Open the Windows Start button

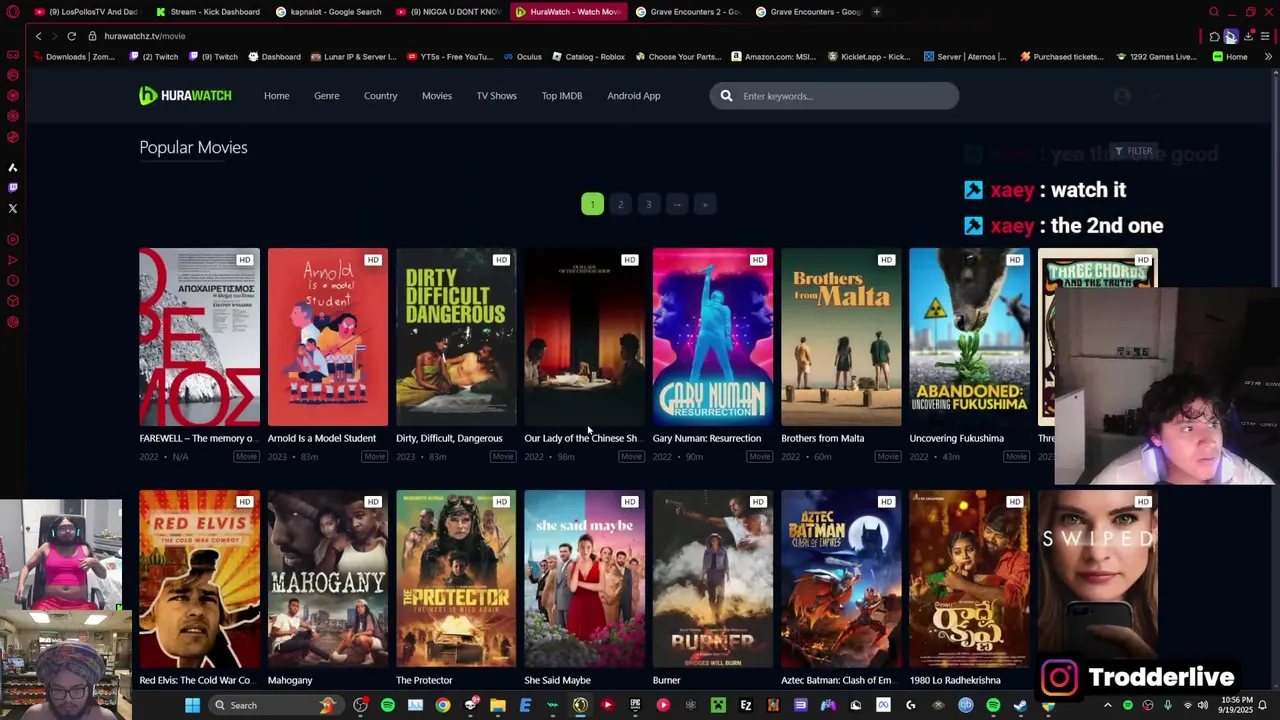(x=192, y=705)
